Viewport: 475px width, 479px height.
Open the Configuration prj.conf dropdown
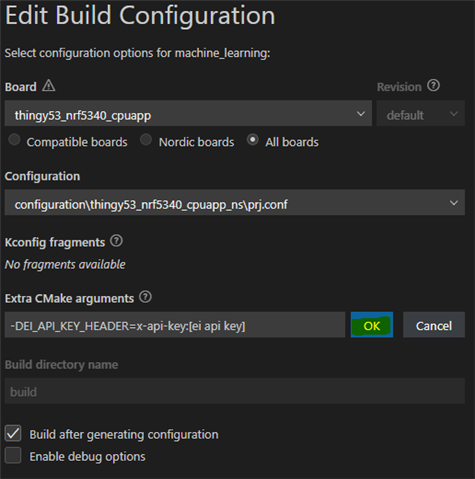point(235,202)
